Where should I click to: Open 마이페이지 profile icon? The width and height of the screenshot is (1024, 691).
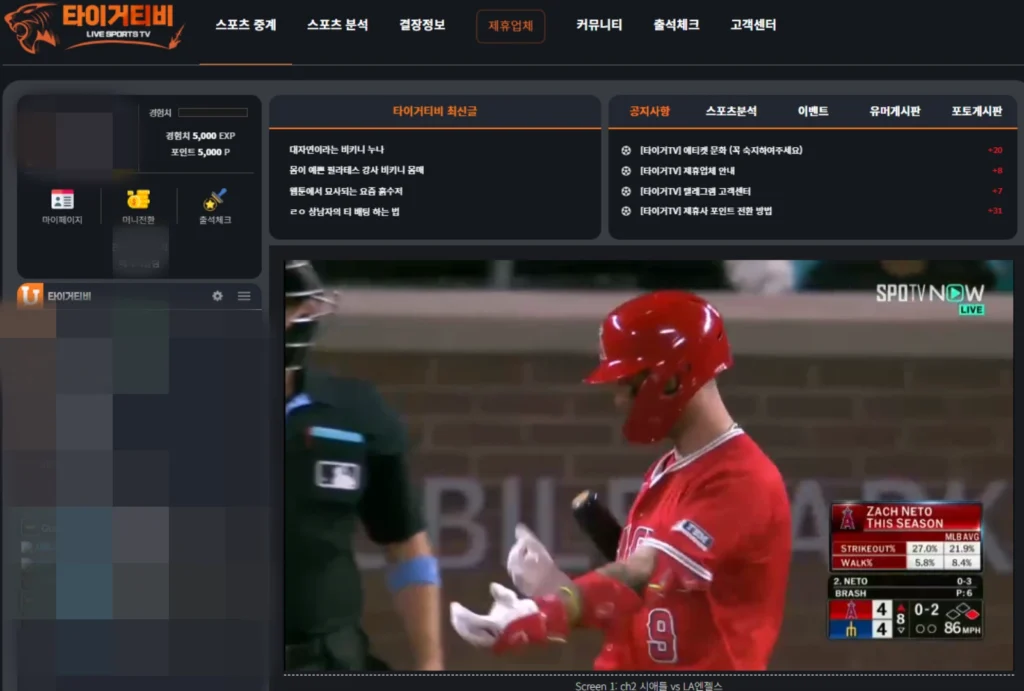click(62, 199)
